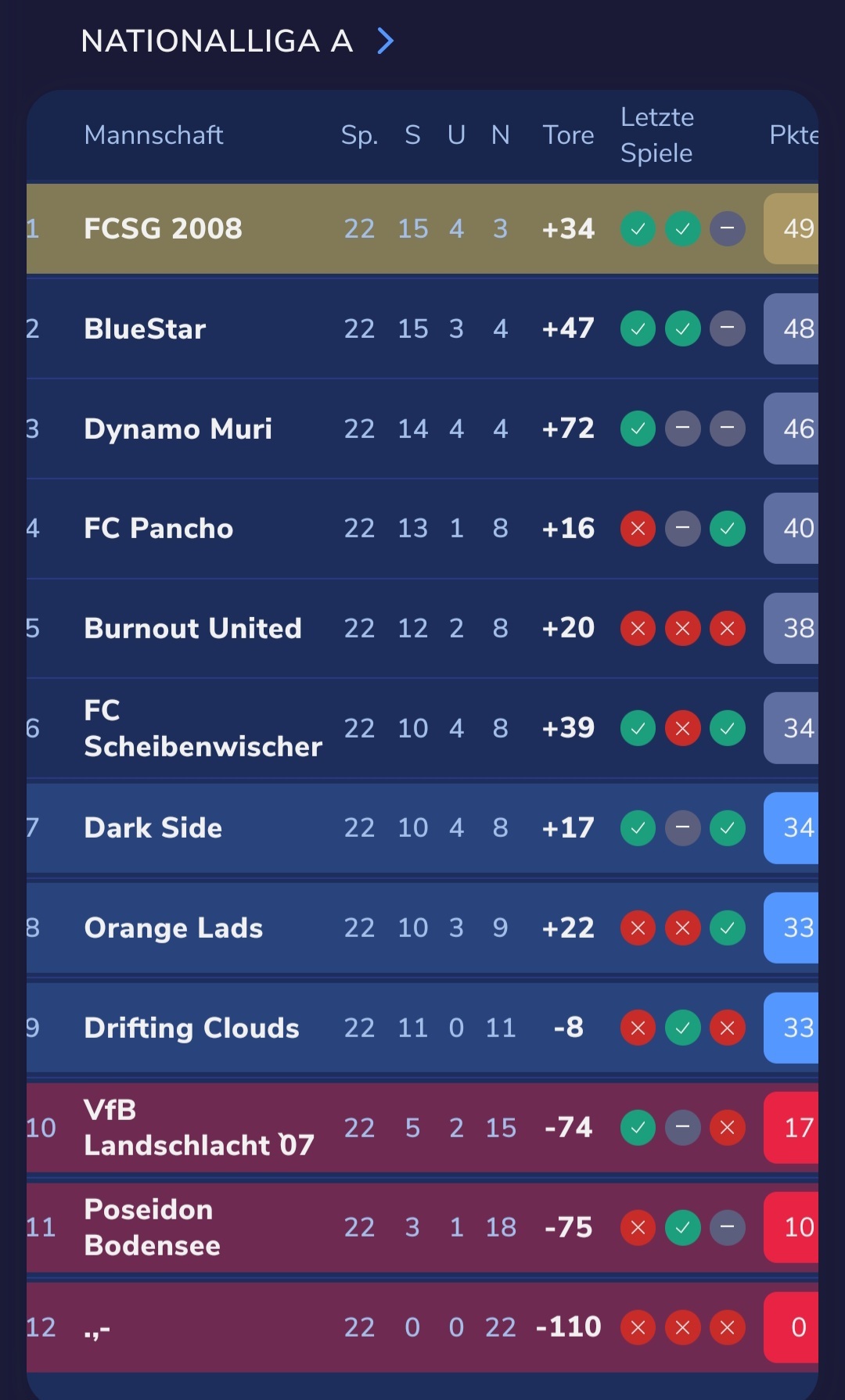Image resolution: width=845 pixels, height=1400 pixels.
Task: Open the Nationalliga A title heading
Action: pyautogui.click(x=217, y=41)
